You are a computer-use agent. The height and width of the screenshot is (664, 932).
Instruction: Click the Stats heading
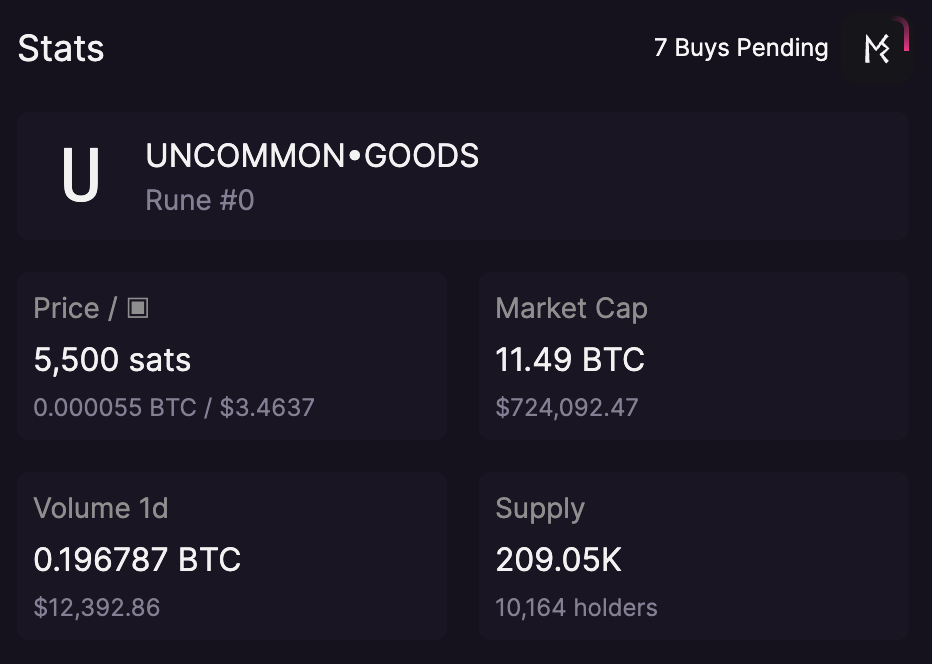tap(61, 48)
